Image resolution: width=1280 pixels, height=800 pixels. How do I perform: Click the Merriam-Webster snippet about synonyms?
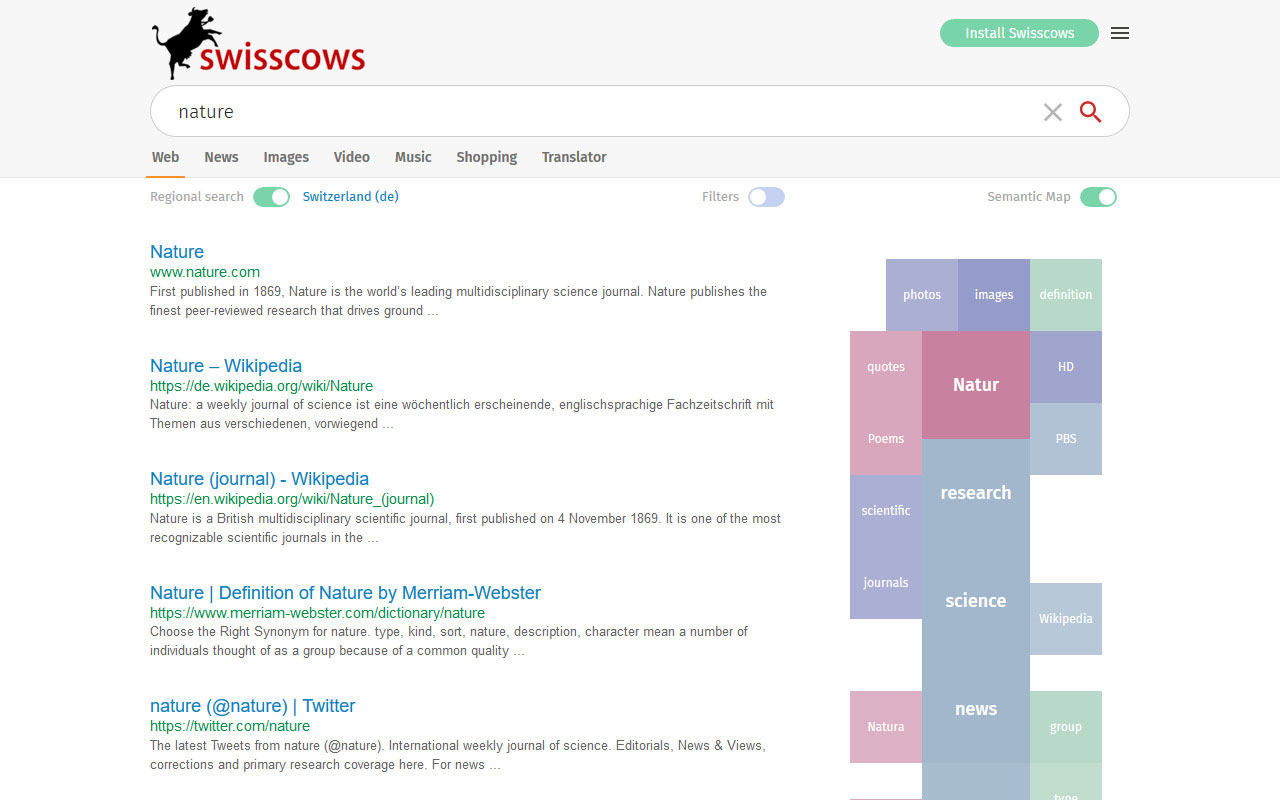449,642
